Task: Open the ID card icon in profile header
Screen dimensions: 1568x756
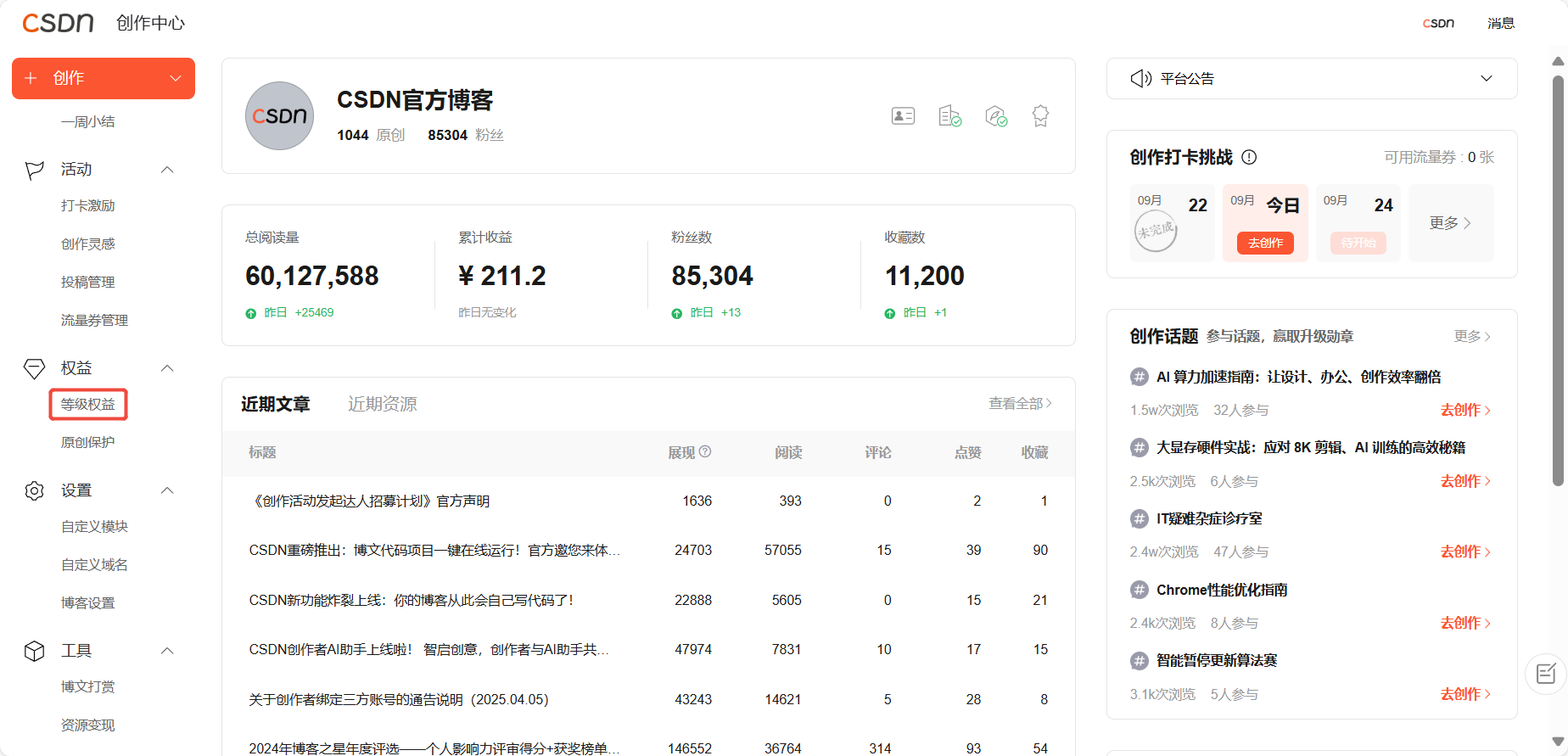Action: click(903, 116)
